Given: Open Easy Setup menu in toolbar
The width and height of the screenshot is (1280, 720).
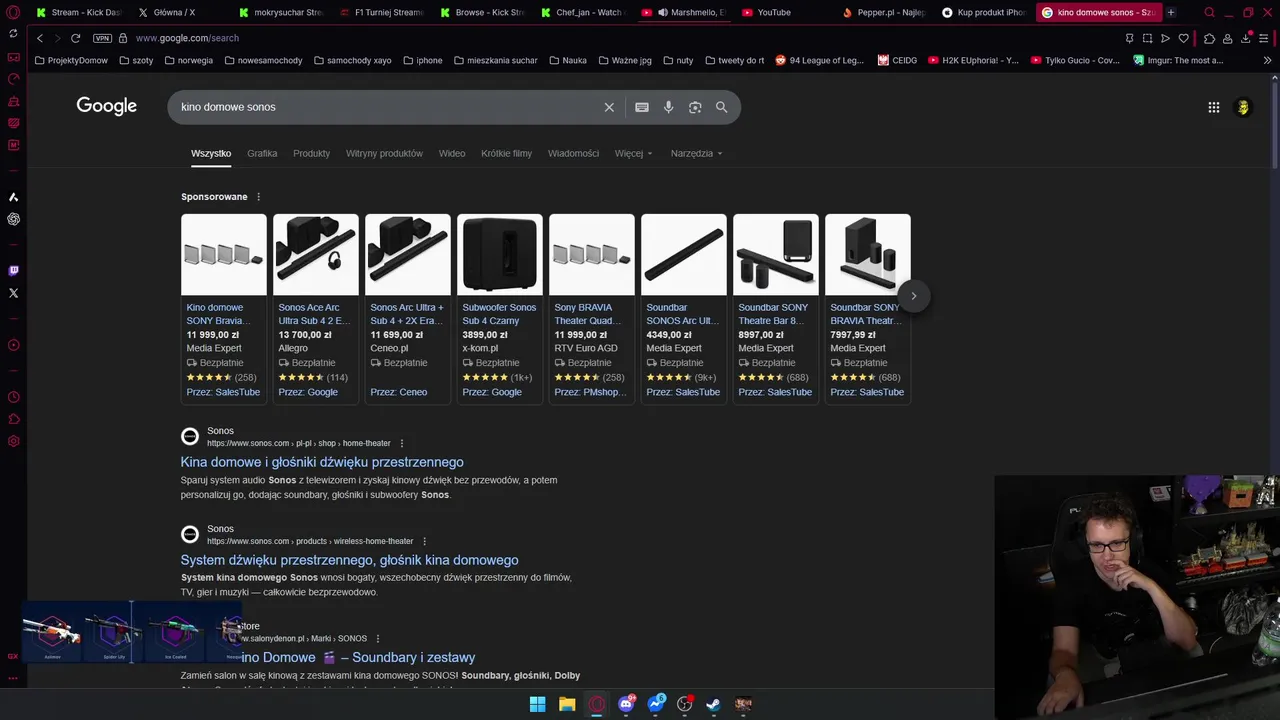Looking at the screenshot, I should [x=1265, y=38].
